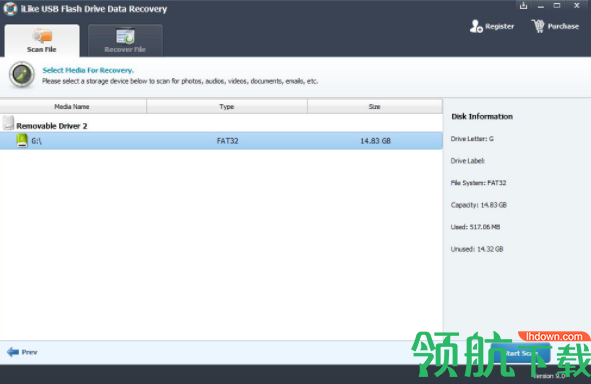Sort by Size column header
Image resolution: width=591 pixels, height=384 pixels.
[x=375, y=107]
